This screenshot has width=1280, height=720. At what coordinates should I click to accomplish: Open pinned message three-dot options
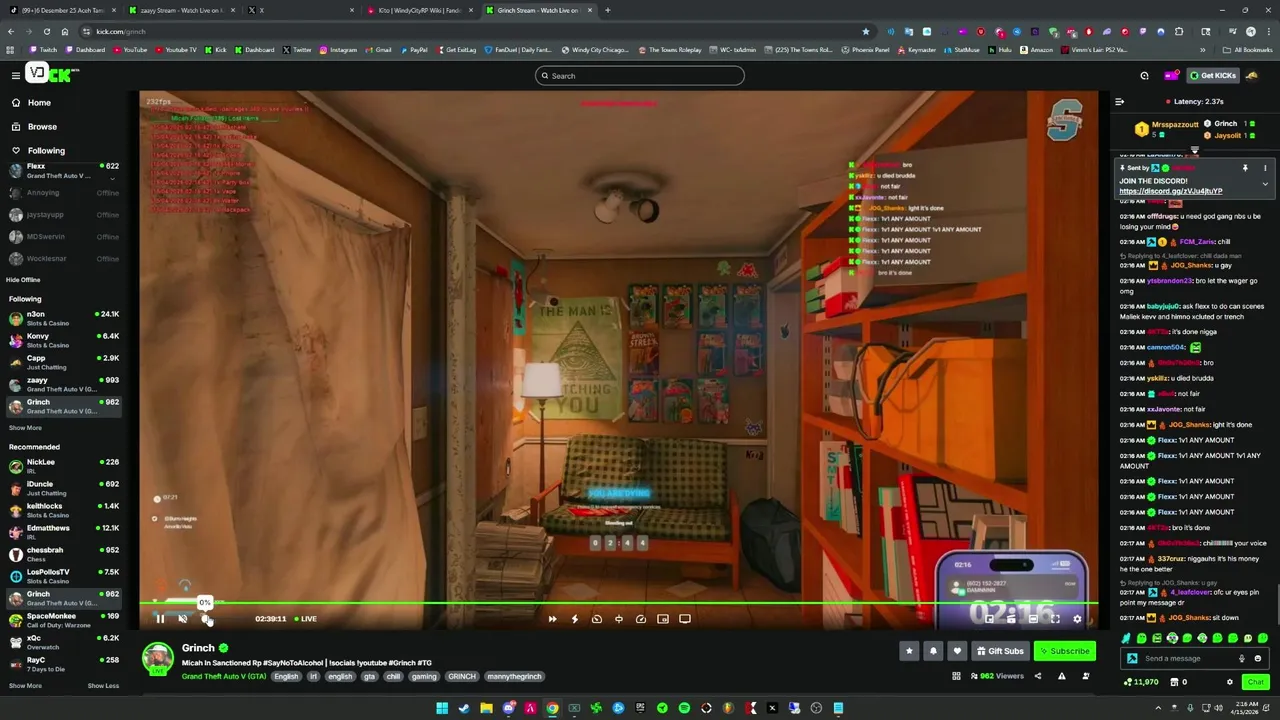pos(1265,168)
